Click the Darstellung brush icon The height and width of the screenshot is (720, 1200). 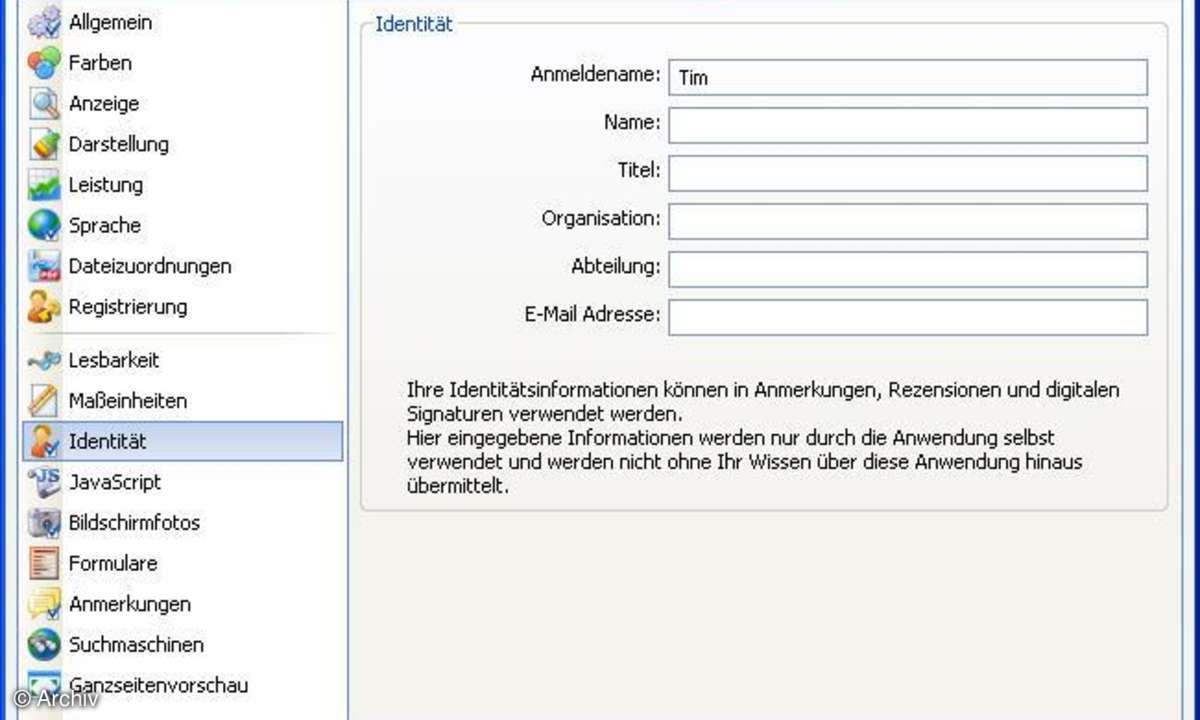(x=44, y=144)
